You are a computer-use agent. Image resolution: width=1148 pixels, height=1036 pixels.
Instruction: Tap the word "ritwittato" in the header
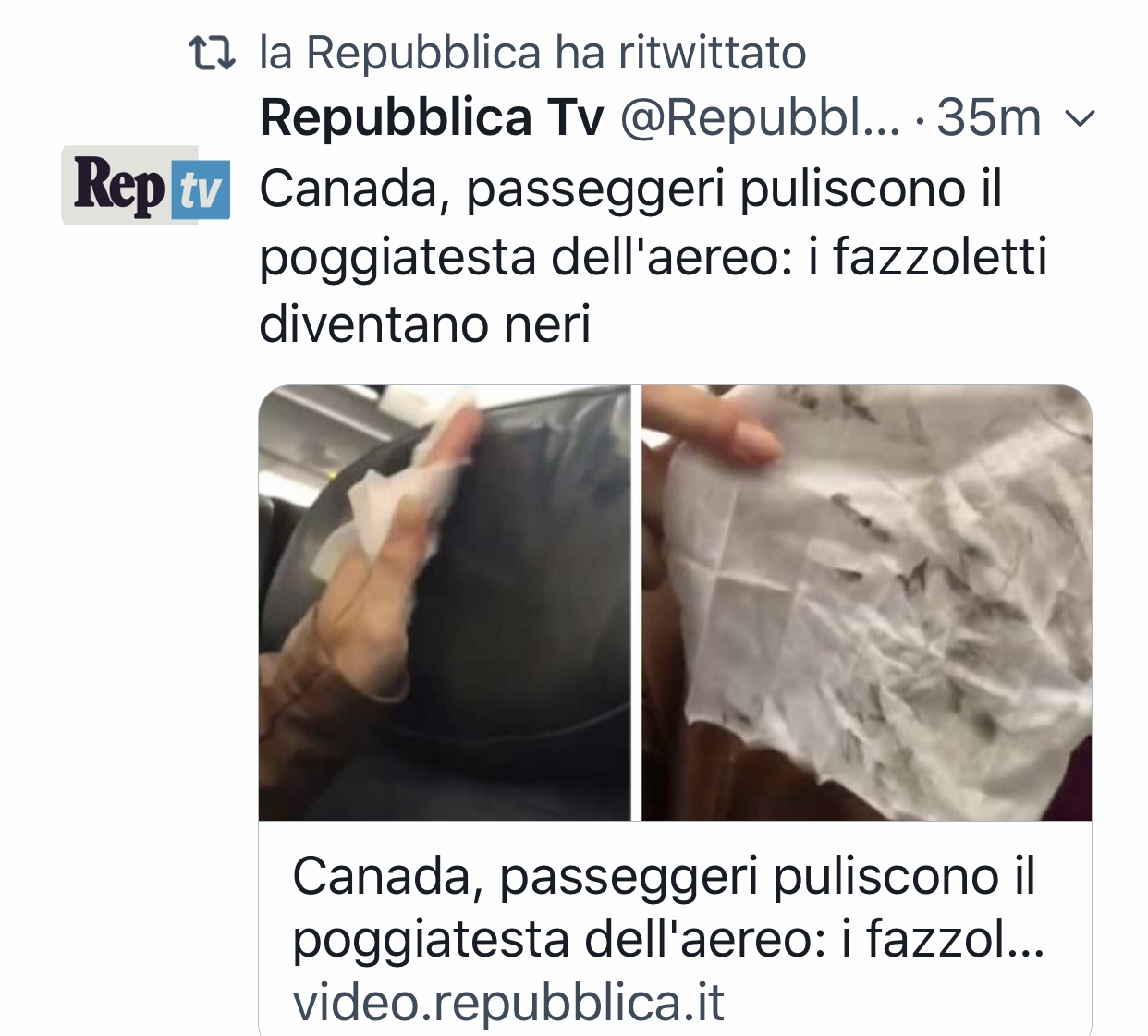pos(713,53)
